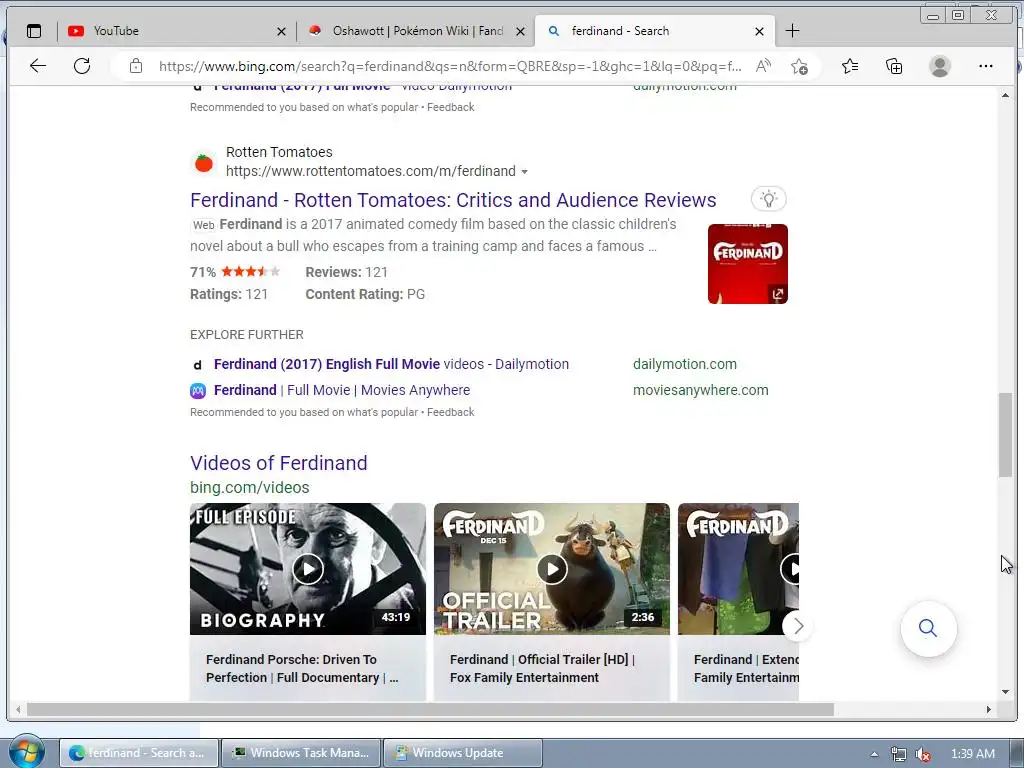Open Collections icon in toolbar
Screen dimensions: 1024x768
pos(894,66)
